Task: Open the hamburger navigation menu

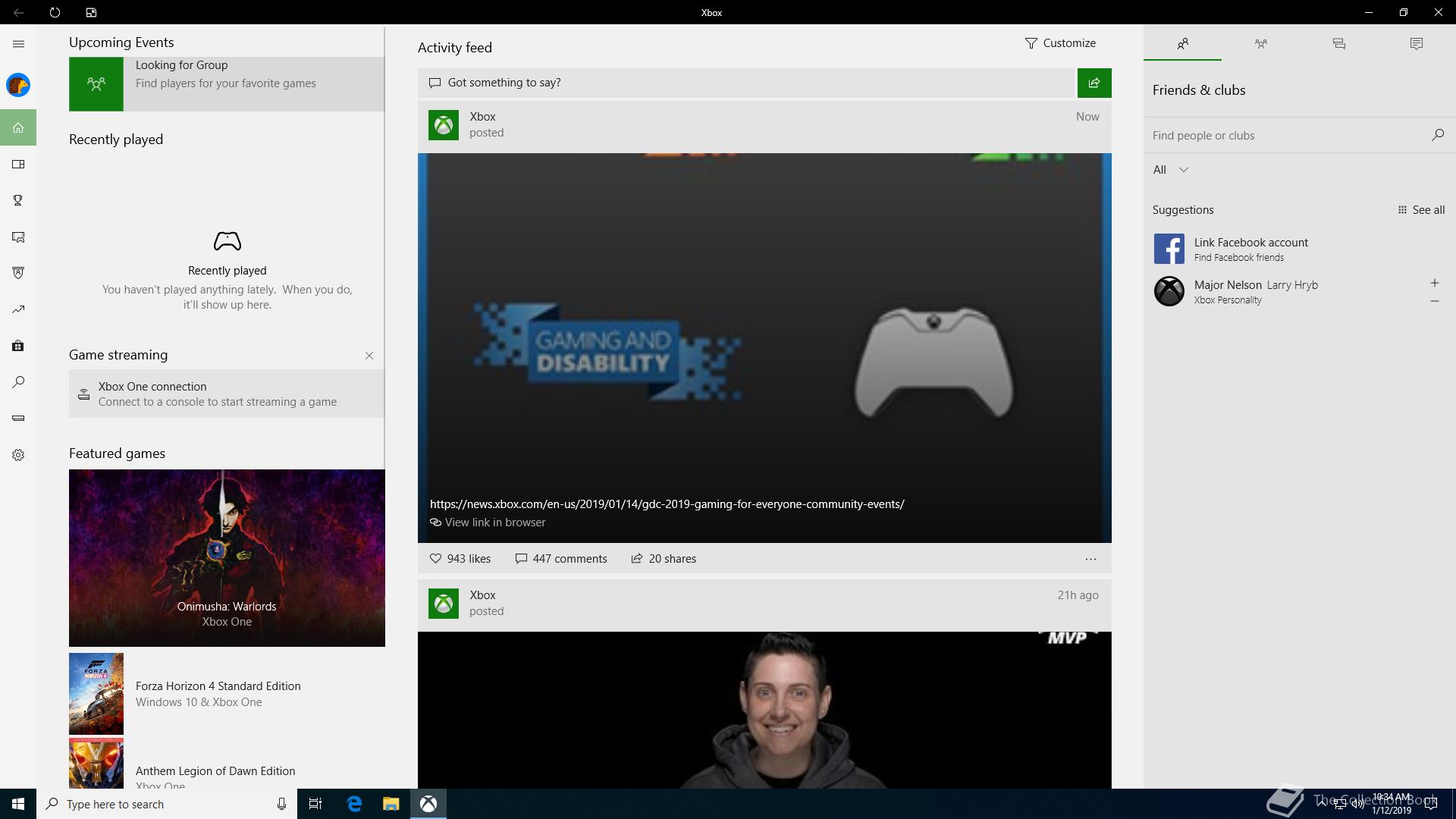Action: (18, 44)
